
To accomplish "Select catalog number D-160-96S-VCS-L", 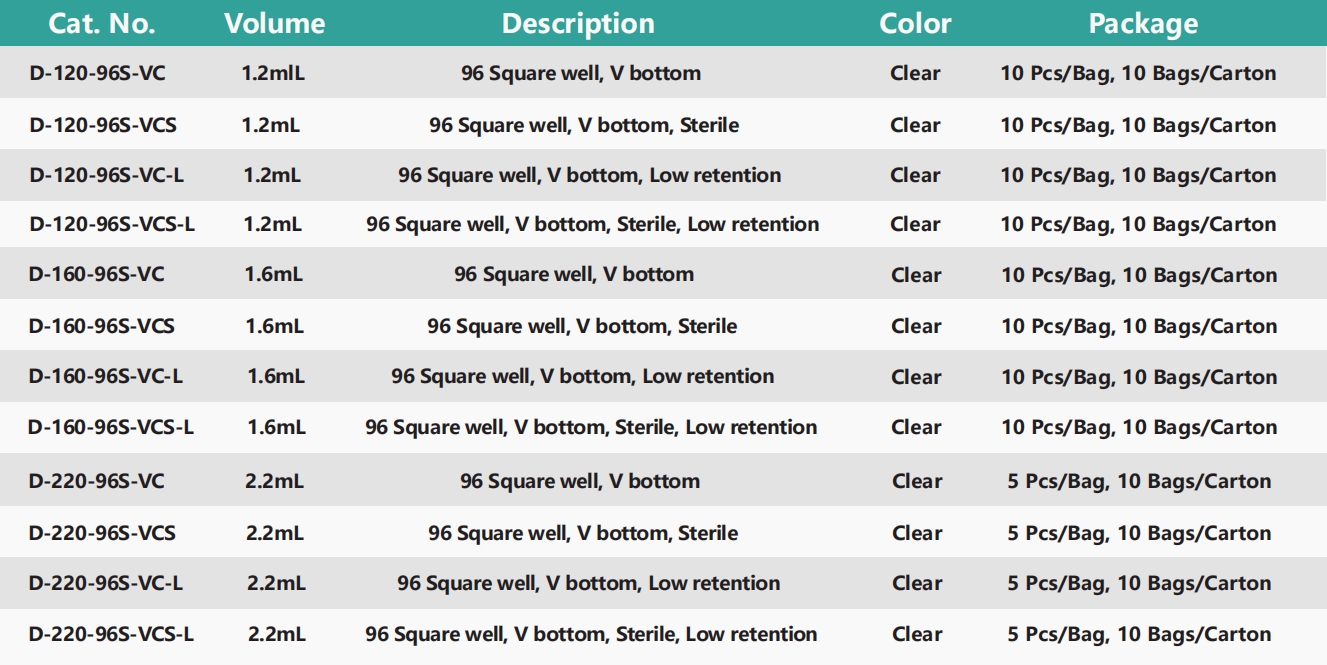I will [111, 427].
